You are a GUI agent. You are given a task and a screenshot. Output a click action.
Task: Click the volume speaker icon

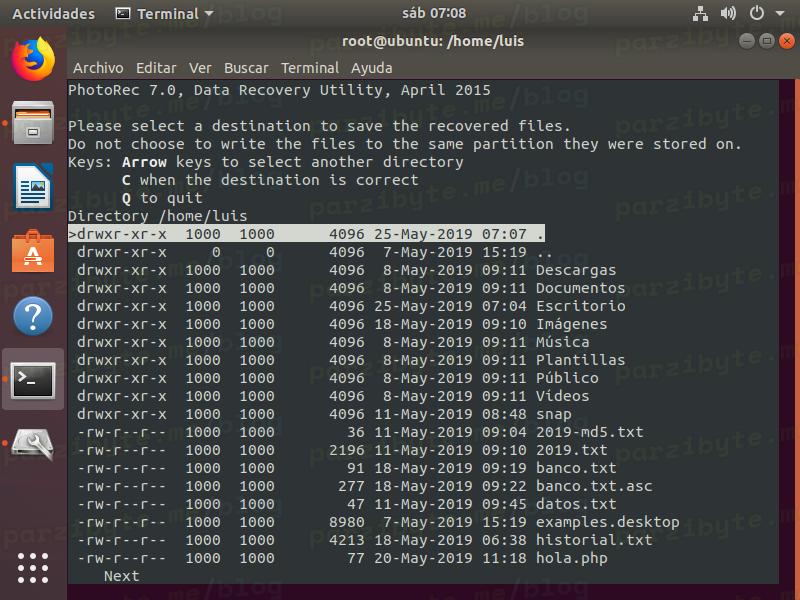pos(728,13)
